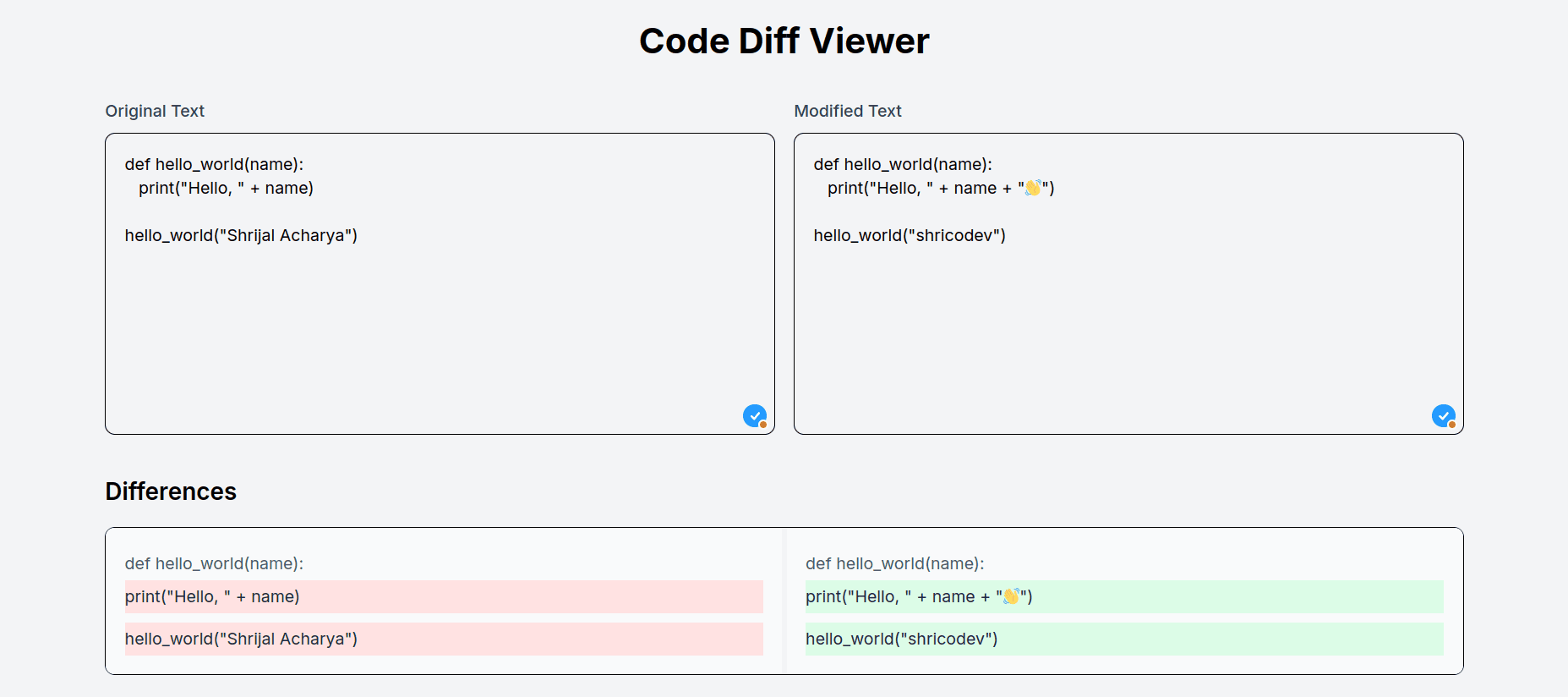
Task: Focus the Original Text input area
Action: coord(440,283)
